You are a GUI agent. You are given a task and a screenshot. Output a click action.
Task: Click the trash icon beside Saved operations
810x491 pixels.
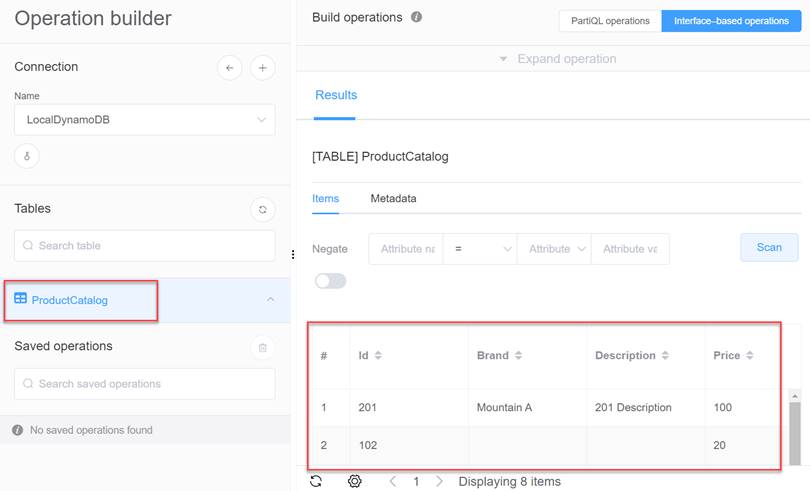[262, 347]
